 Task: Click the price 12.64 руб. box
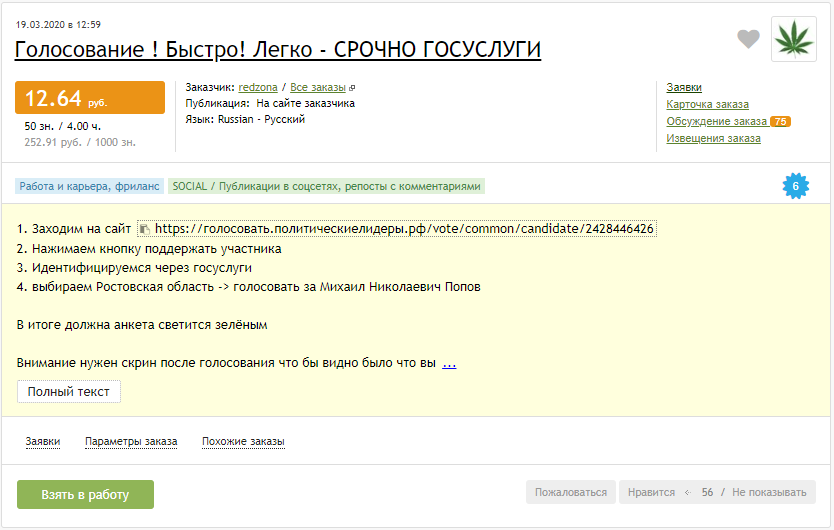tap(90, 97)
